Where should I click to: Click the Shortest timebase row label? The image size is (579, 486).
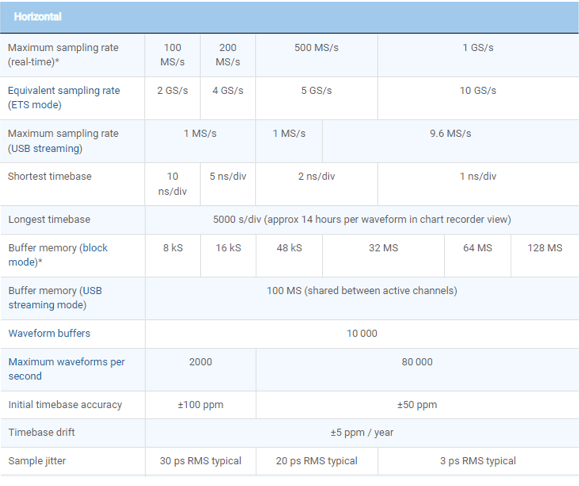49,177
